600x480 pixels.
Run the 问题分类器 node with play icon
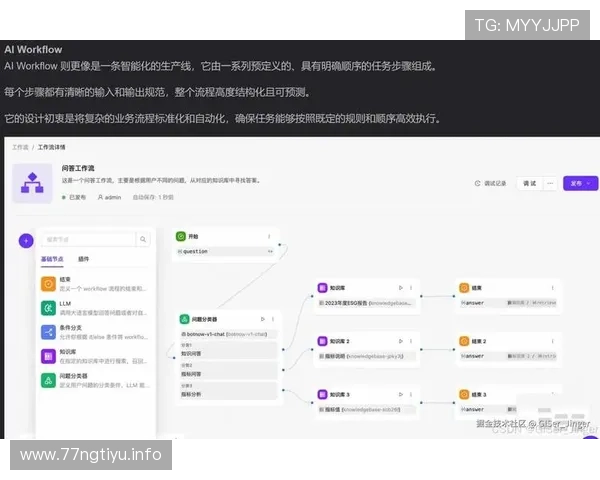coord(262,319)
